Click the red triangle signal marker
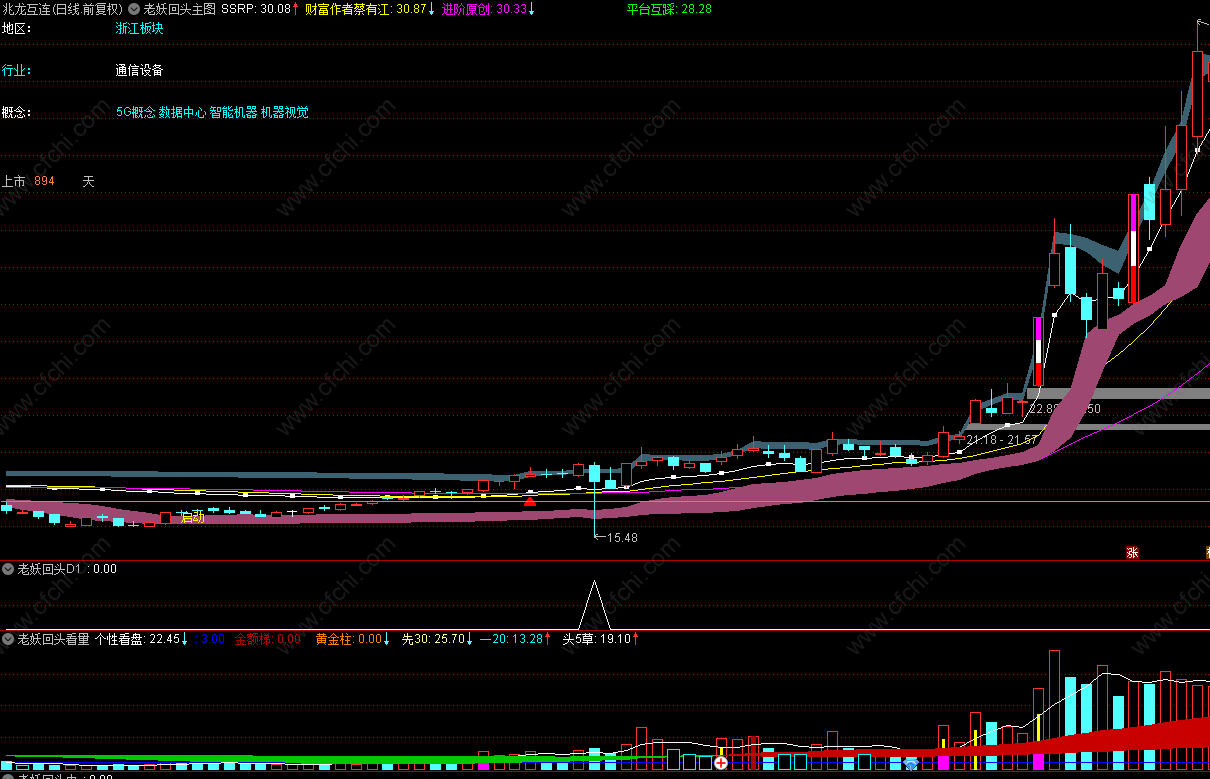Viewport: 1210px width, 779px height. 530,500
